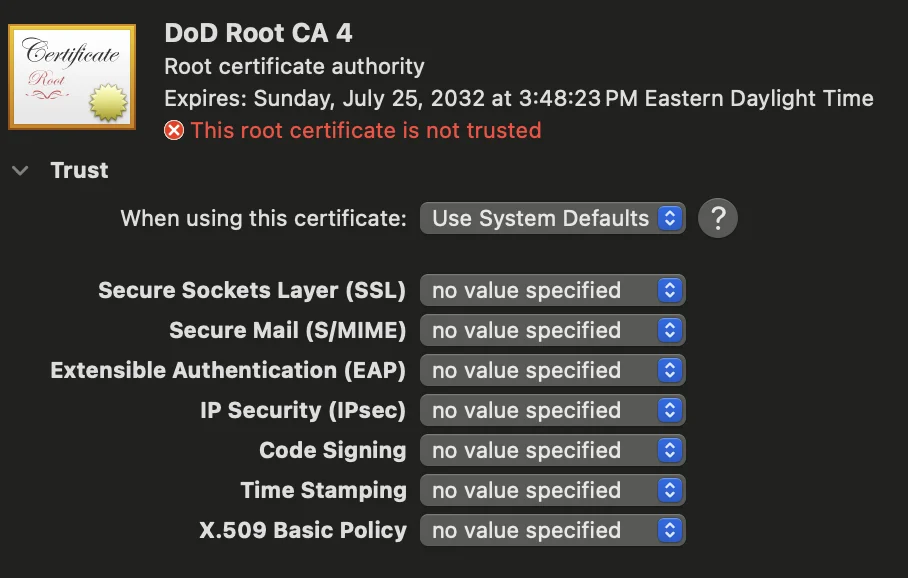Click 'This root certificate is not trusted' message
Viewport: 908px width, 578px height.
(365, 130)
